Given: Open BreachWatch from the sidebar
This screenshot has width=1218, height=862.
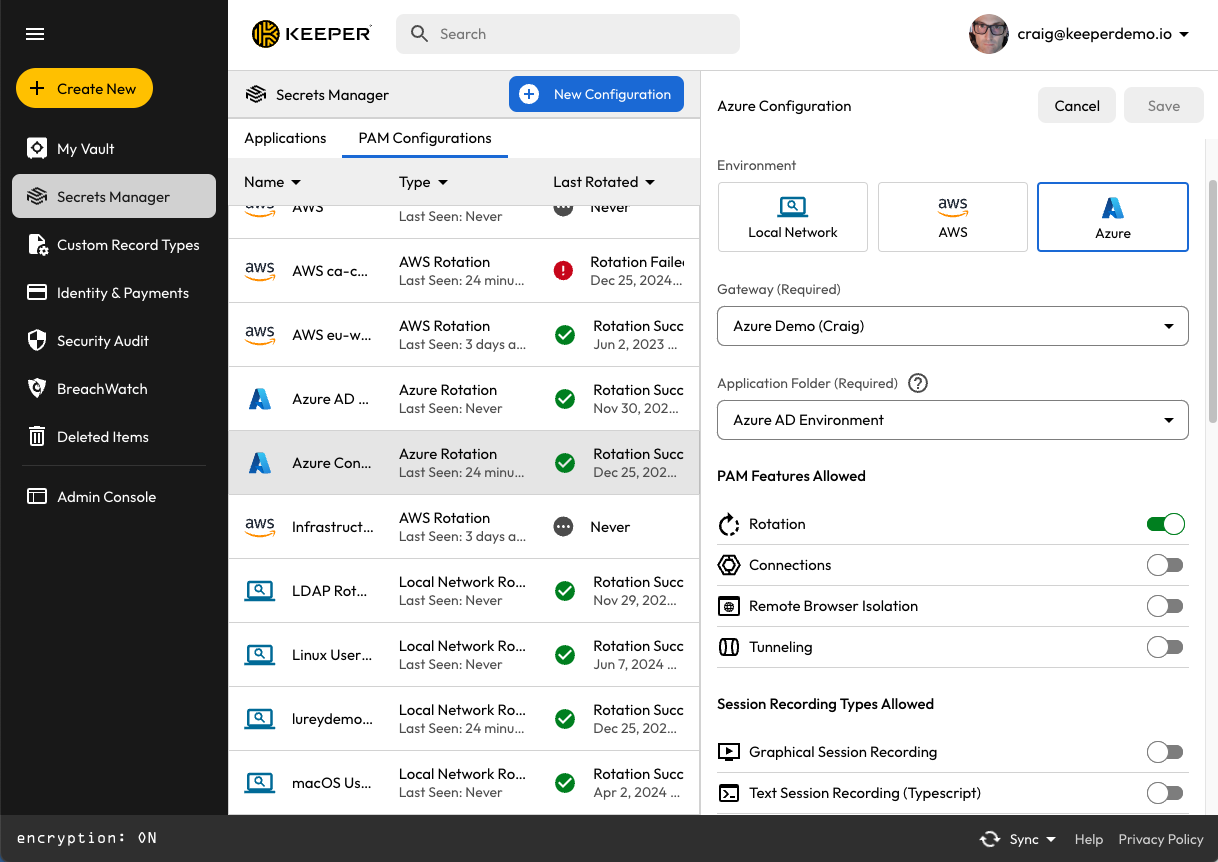Looking at the screenshot, I should pos(101,389).
